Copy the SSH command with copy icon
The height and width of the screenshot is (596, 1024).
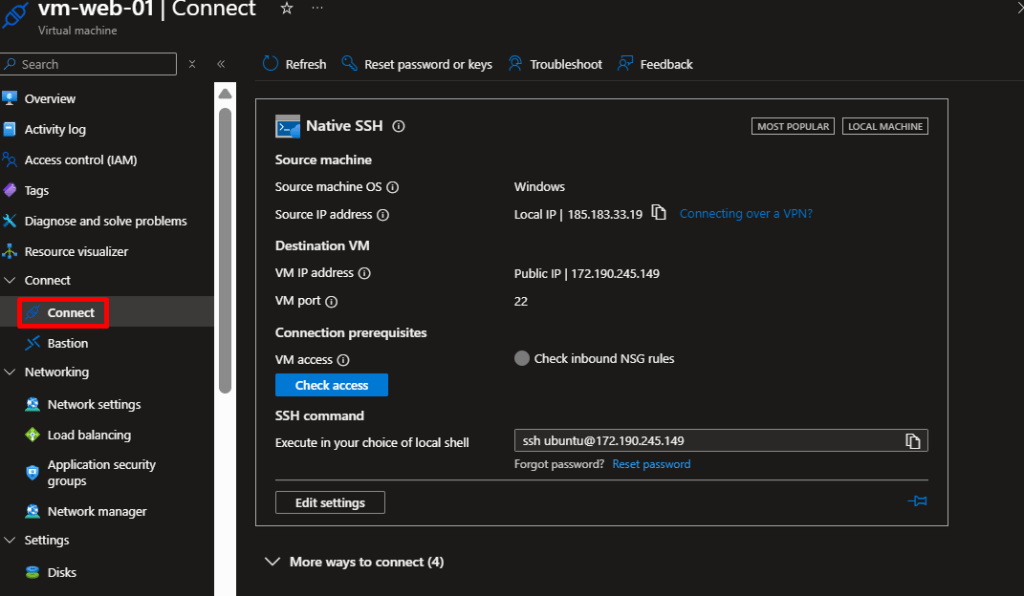point(912,441)
